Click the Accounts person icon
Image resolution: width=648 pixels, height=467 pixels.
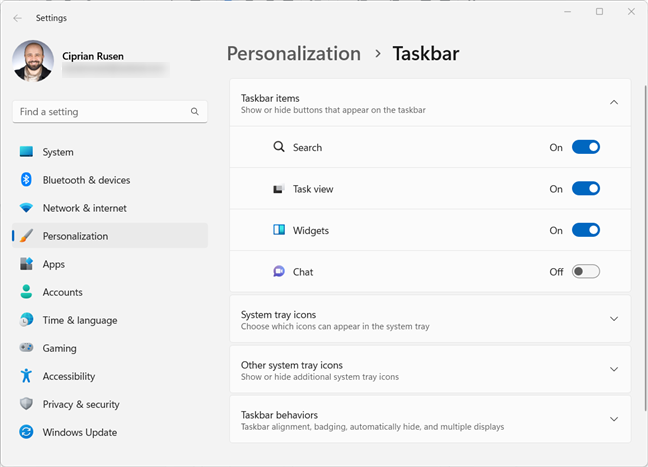[26, 292]
